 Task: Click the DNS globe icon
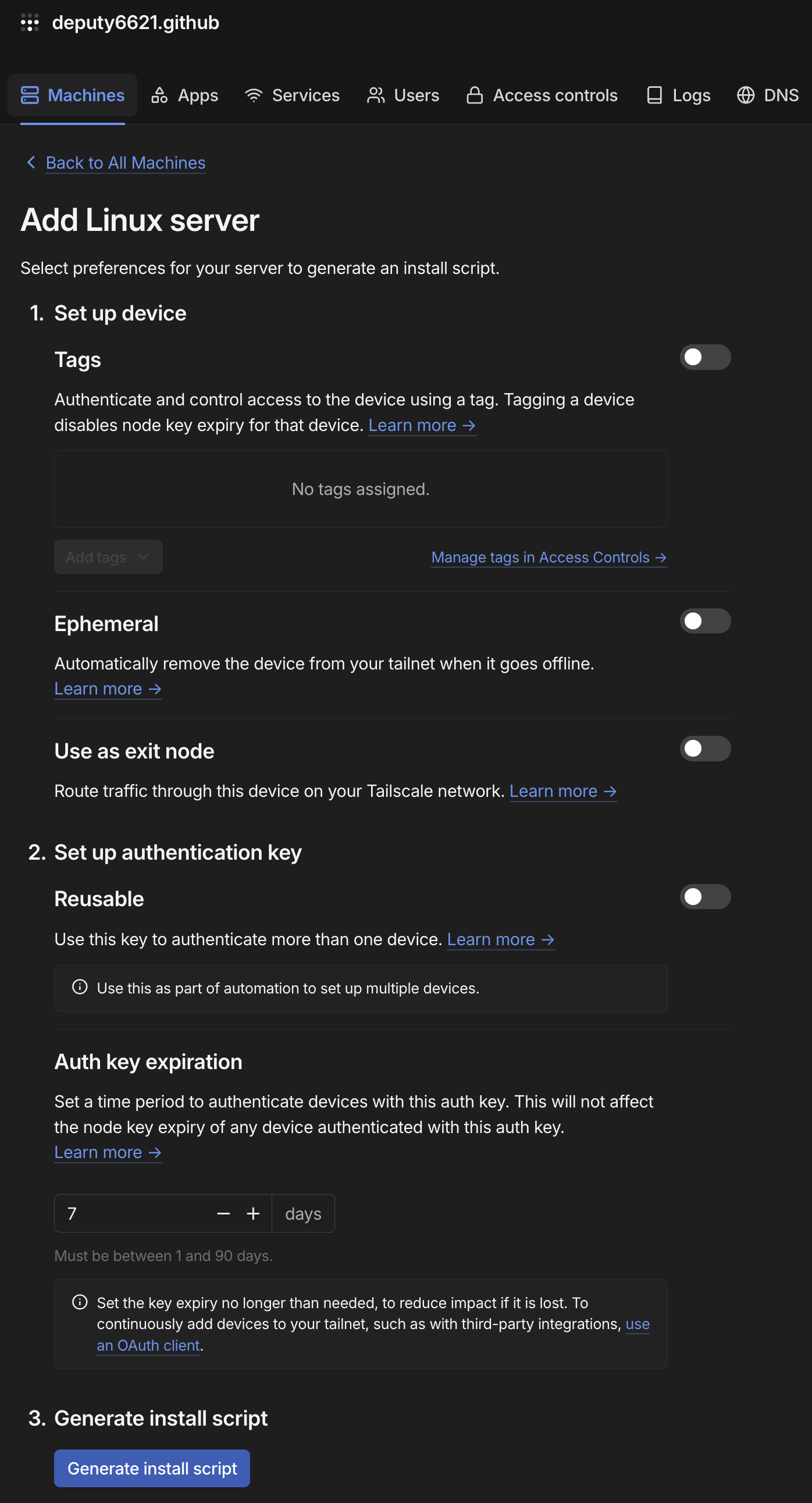(746, 95)
